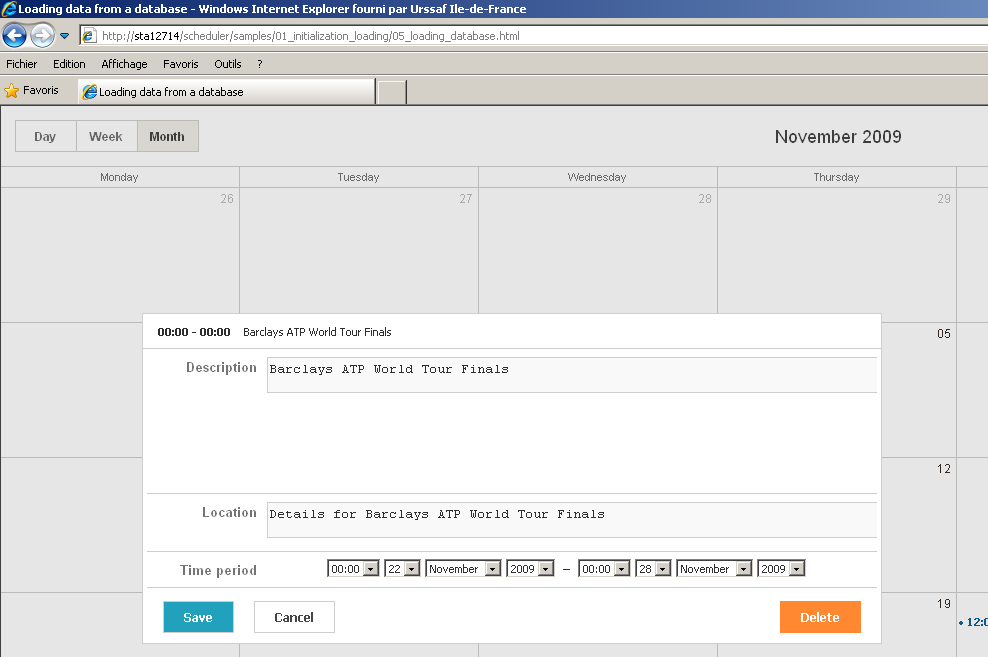Image resolution: width=988 pixels, height=657 pixels.
Task: Click Internet Explorer logo in title bar
Action: click(x=9, y=9)
